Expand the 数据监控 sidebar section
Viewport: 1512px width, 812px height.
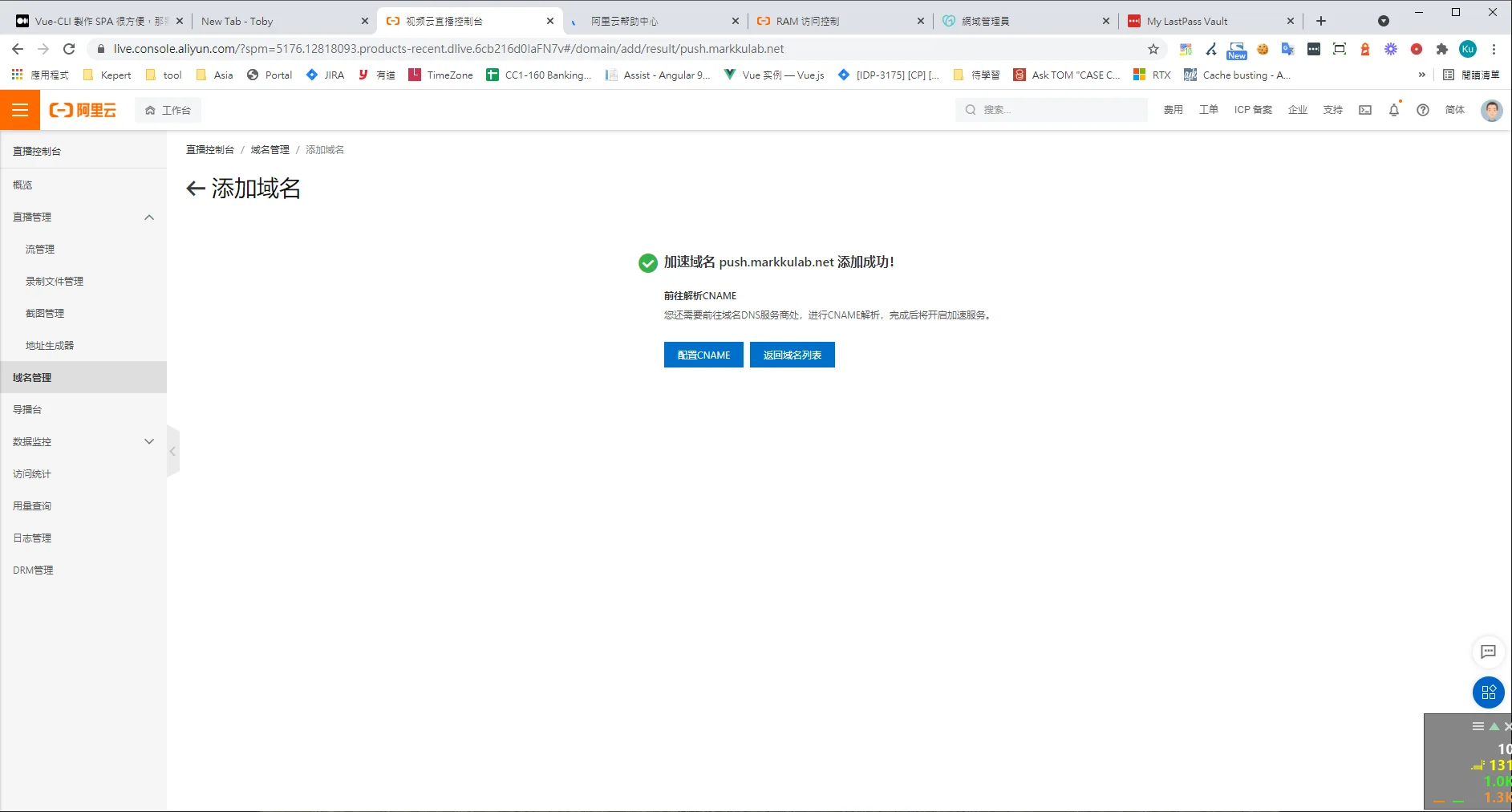[x=149, y=441]
